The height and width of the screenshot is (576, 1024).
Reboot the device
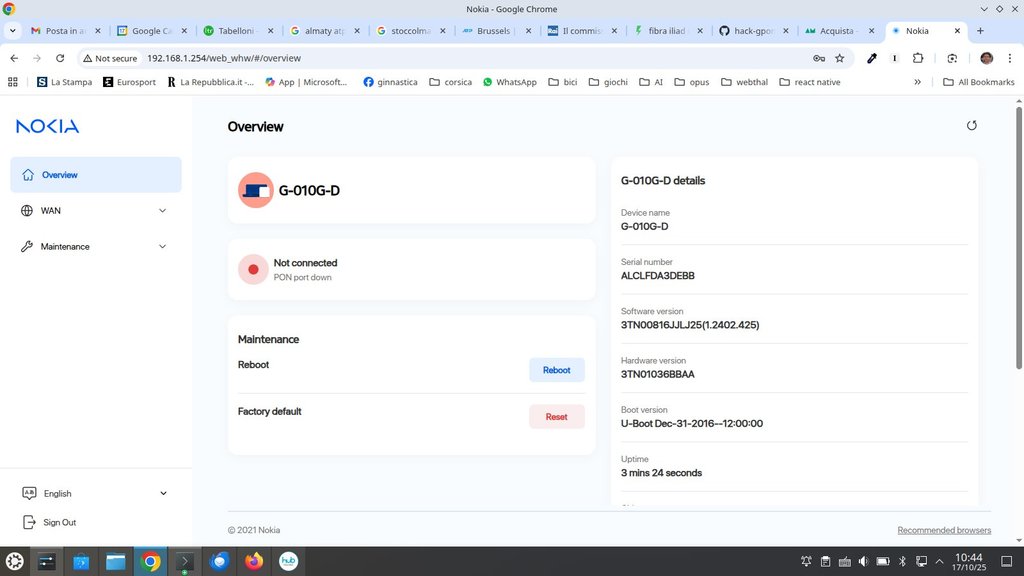point(556,370)
